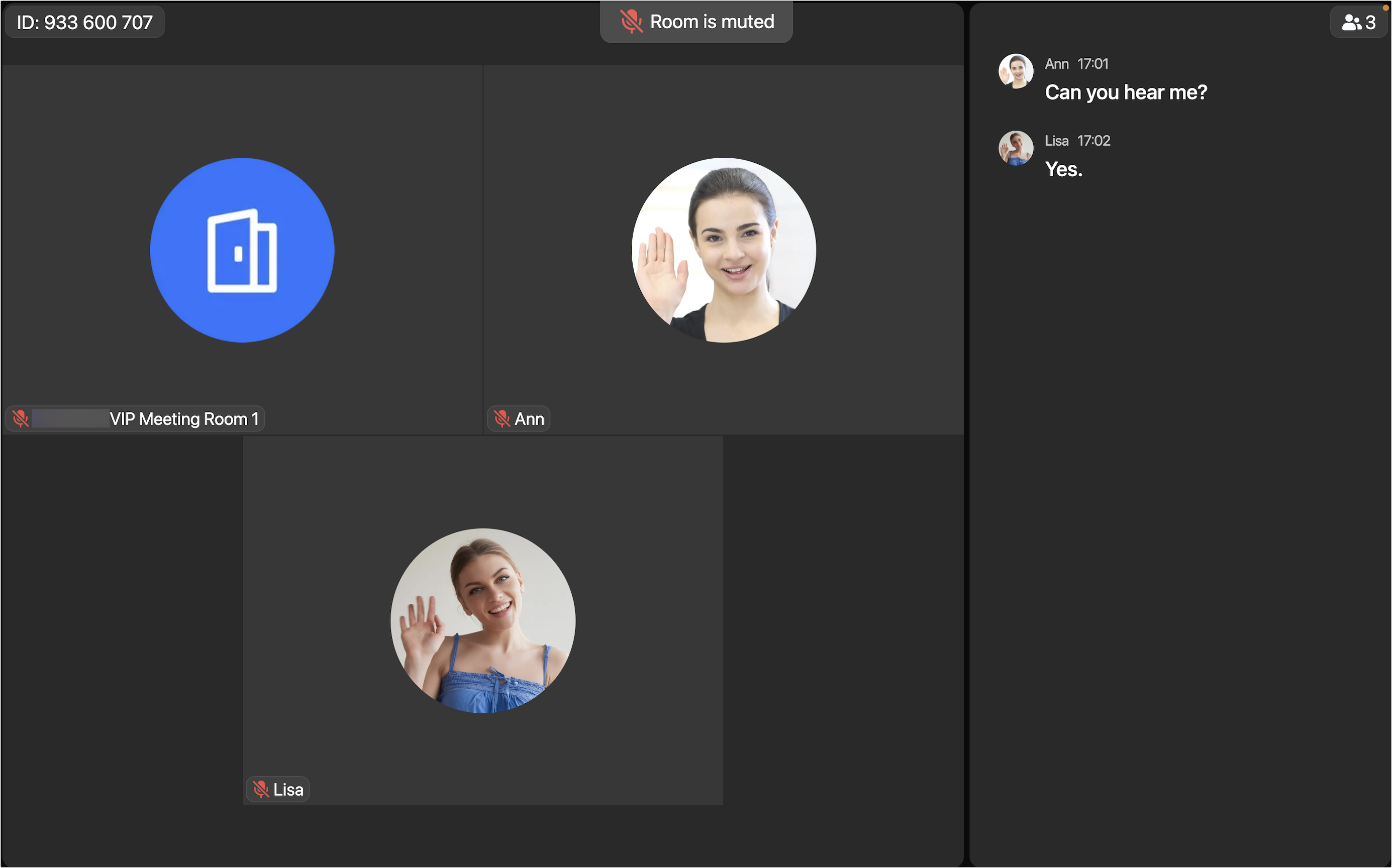1392x868 pixels.
Task: Unmute VIP Meeting Room 1 via its mic icon
Action: pyautogui.click(x=21, y=418)
